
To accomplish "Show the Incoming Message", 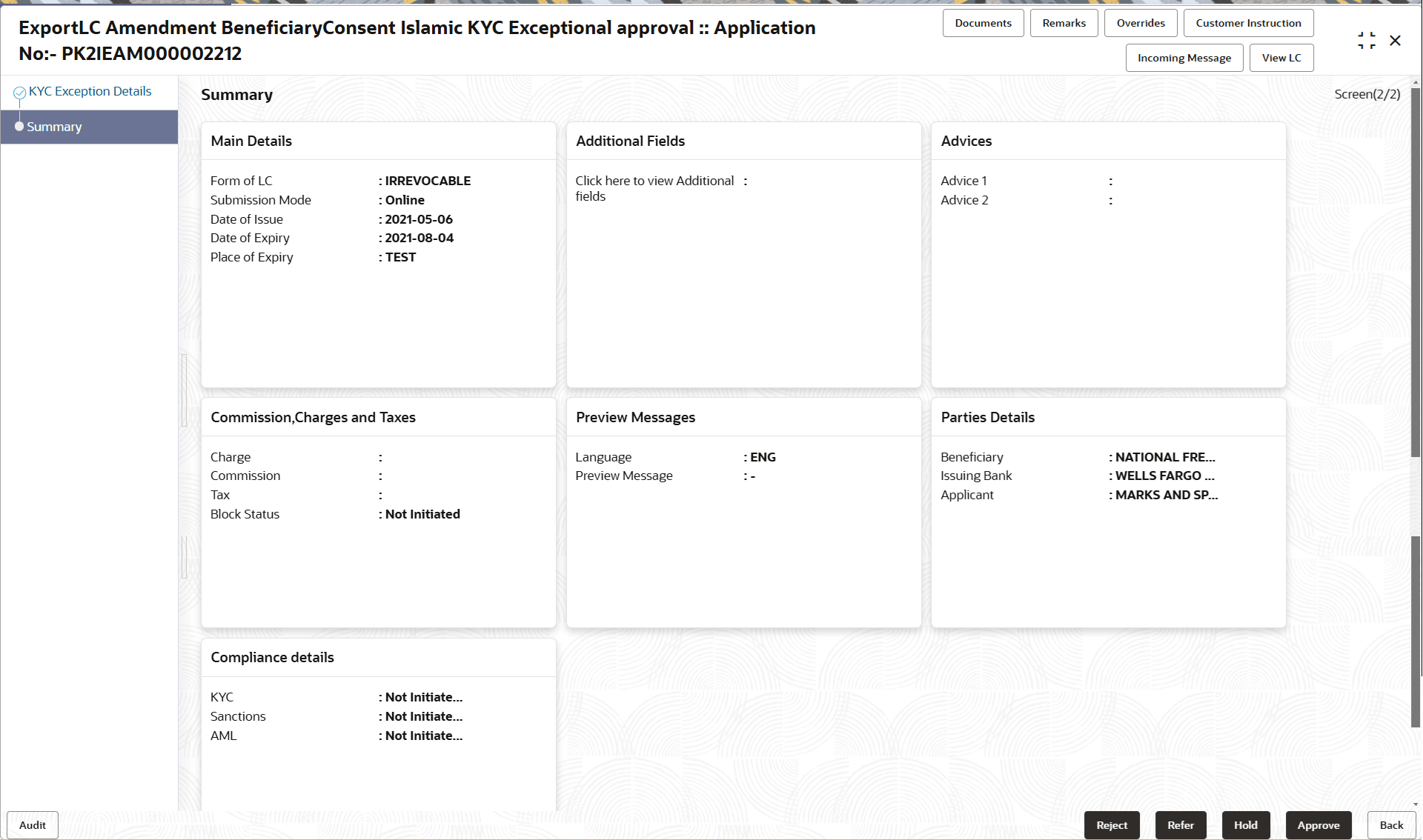I will point(1184,57).
